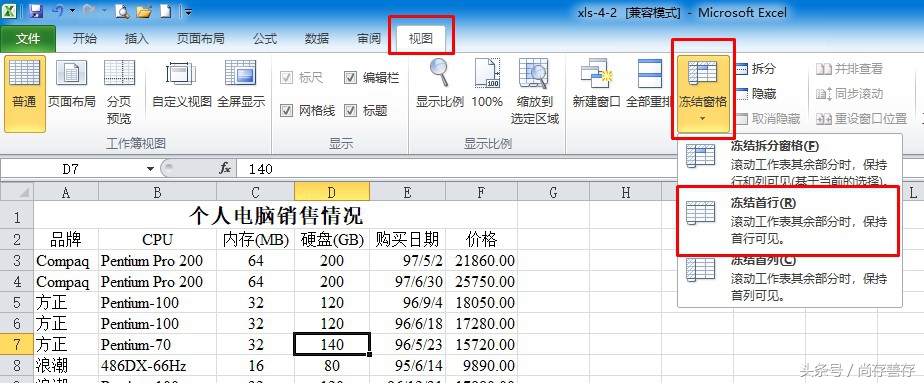
Task: Select the 普通 (Normal) view button
Action: [25, 93]
